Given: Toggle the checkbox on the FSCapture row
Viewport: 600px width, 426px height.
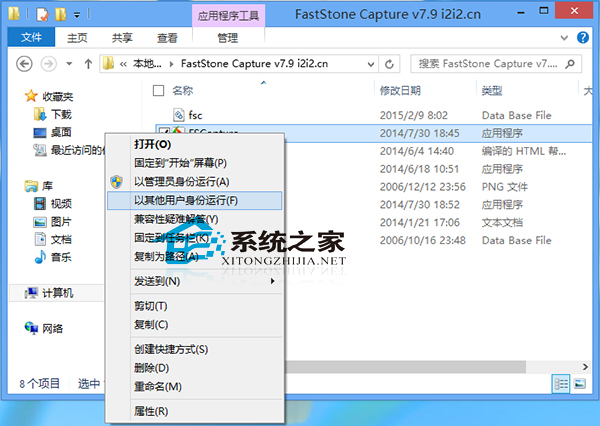Looking at the screenshot, I should pyautogui.click(x=164, y=131).
